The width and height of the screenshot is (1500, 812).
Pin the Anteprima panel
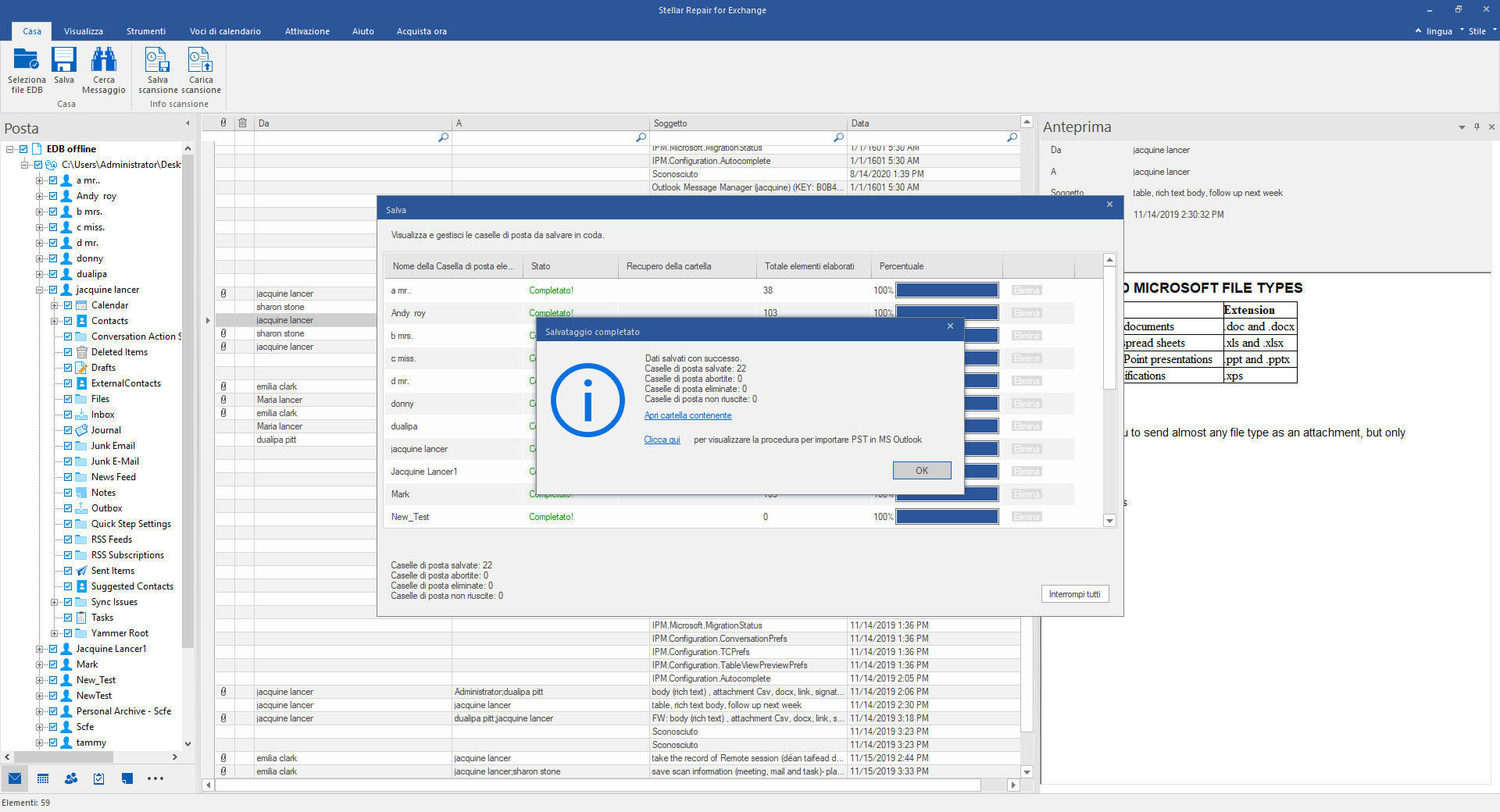1477,126
